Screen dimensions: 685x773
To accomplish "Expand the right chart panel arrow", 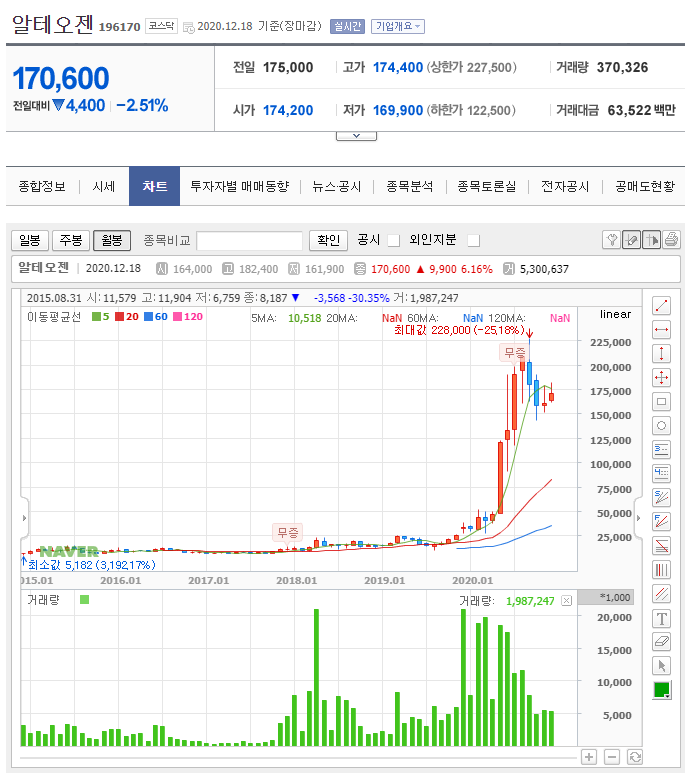I will (x=639, y=518).
